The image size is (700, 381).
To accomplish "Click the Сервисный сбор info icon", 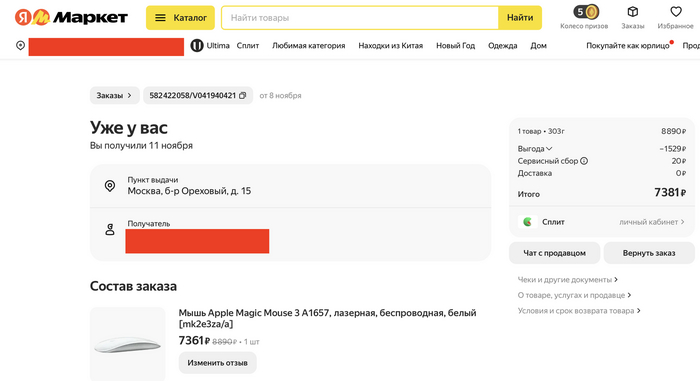I will (x=584, y=161).
